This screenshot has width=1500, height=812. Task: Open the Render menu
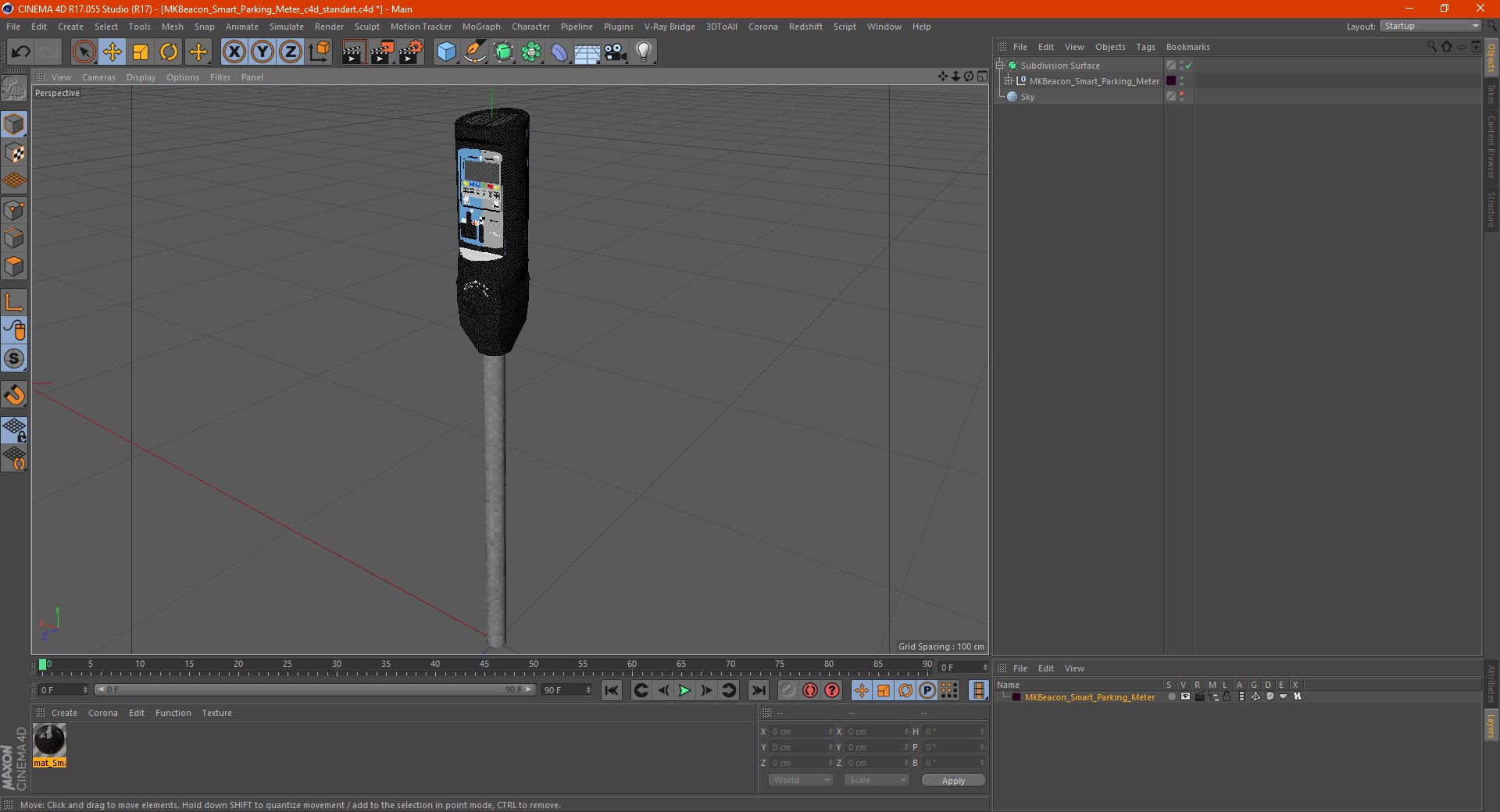click(329, 27)
